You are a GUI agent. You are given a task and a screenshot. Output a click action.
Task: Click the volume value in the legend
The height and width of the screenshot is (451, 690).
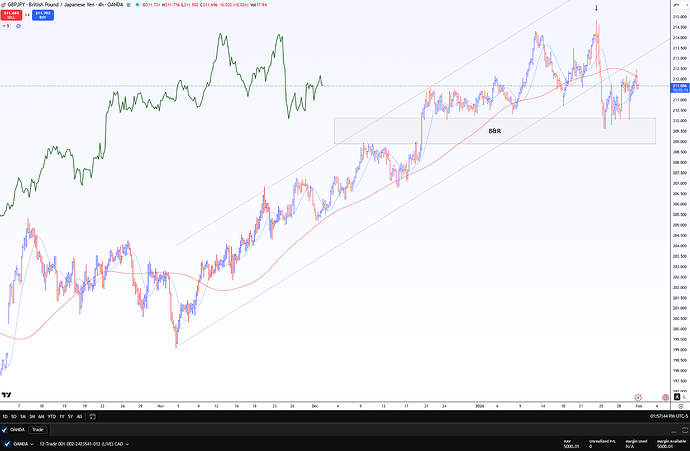tap(260, 5)
